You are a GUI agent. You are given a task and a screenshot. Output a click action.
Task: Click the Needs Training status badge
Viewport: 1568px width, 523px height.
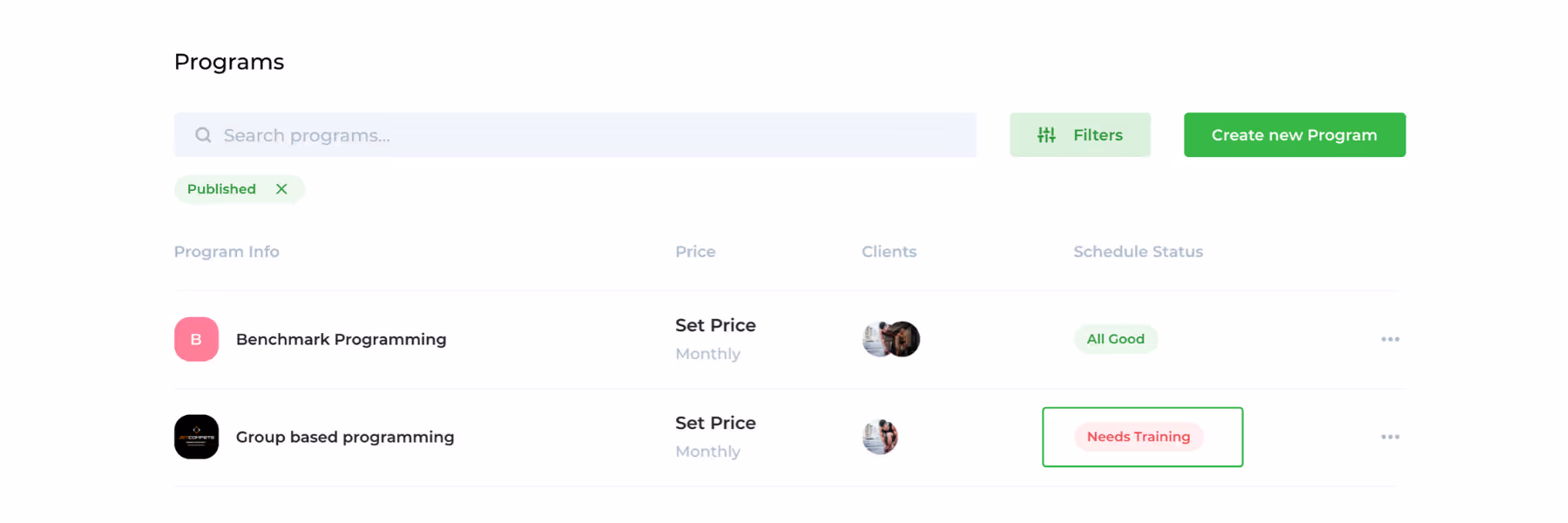point(1138,437)
